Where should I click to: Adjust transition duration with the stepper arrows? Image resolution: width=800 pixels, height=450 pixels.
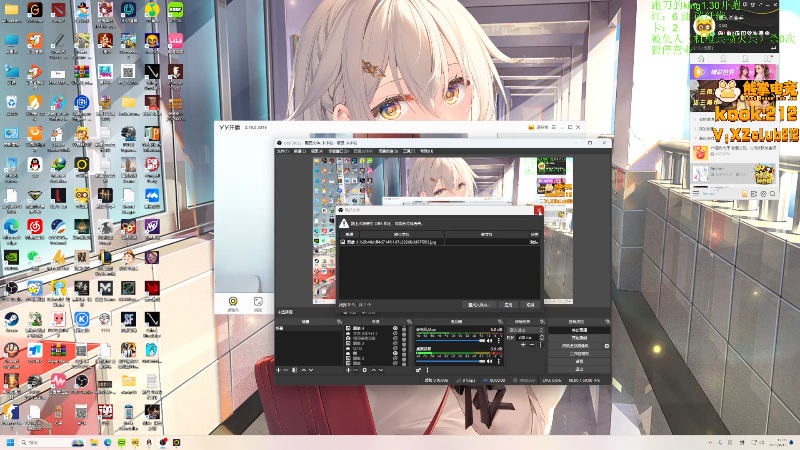point(542,337)
